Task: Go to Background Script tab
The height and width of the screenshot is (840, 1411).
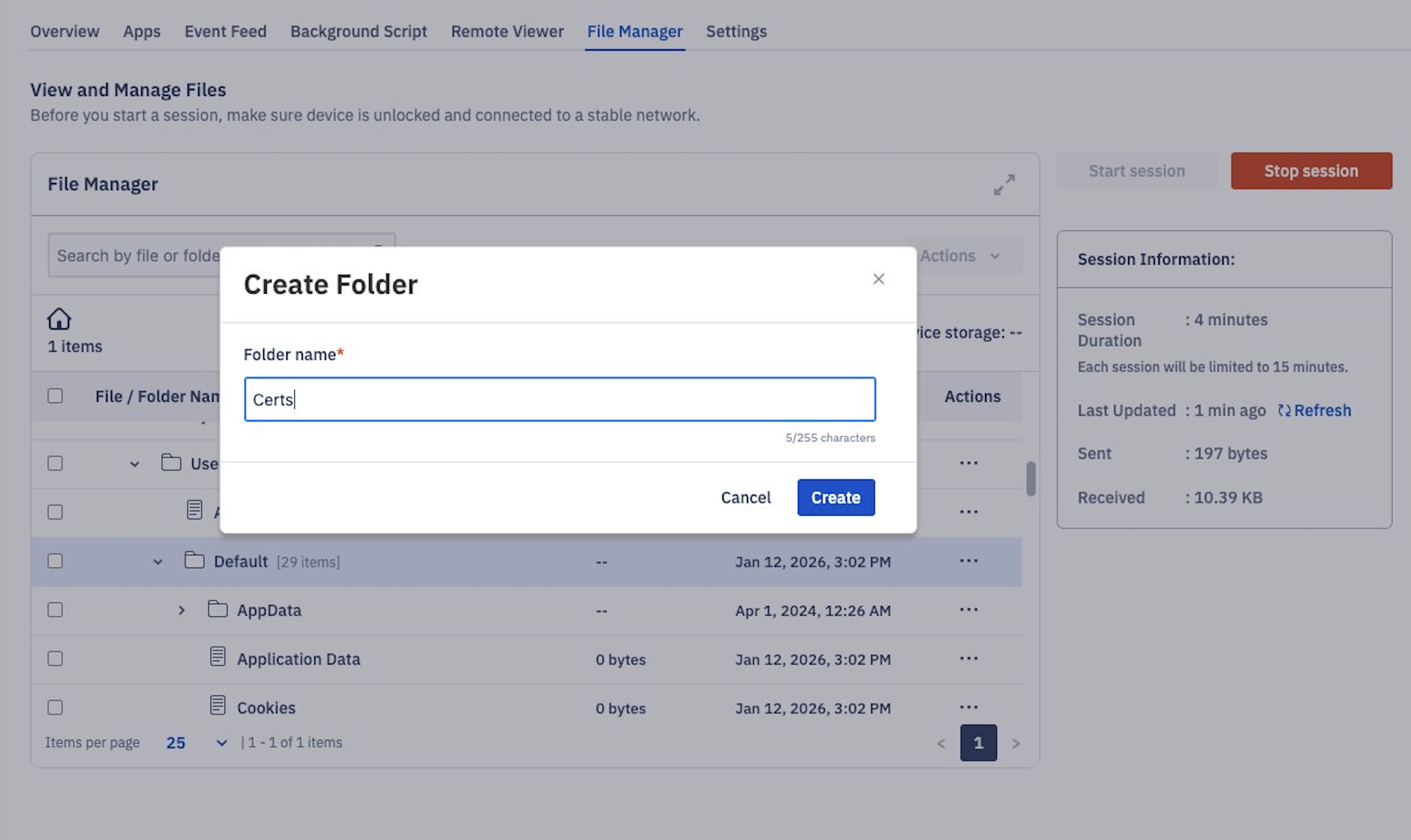Action: pyautogui.click(x=359, y=32)
